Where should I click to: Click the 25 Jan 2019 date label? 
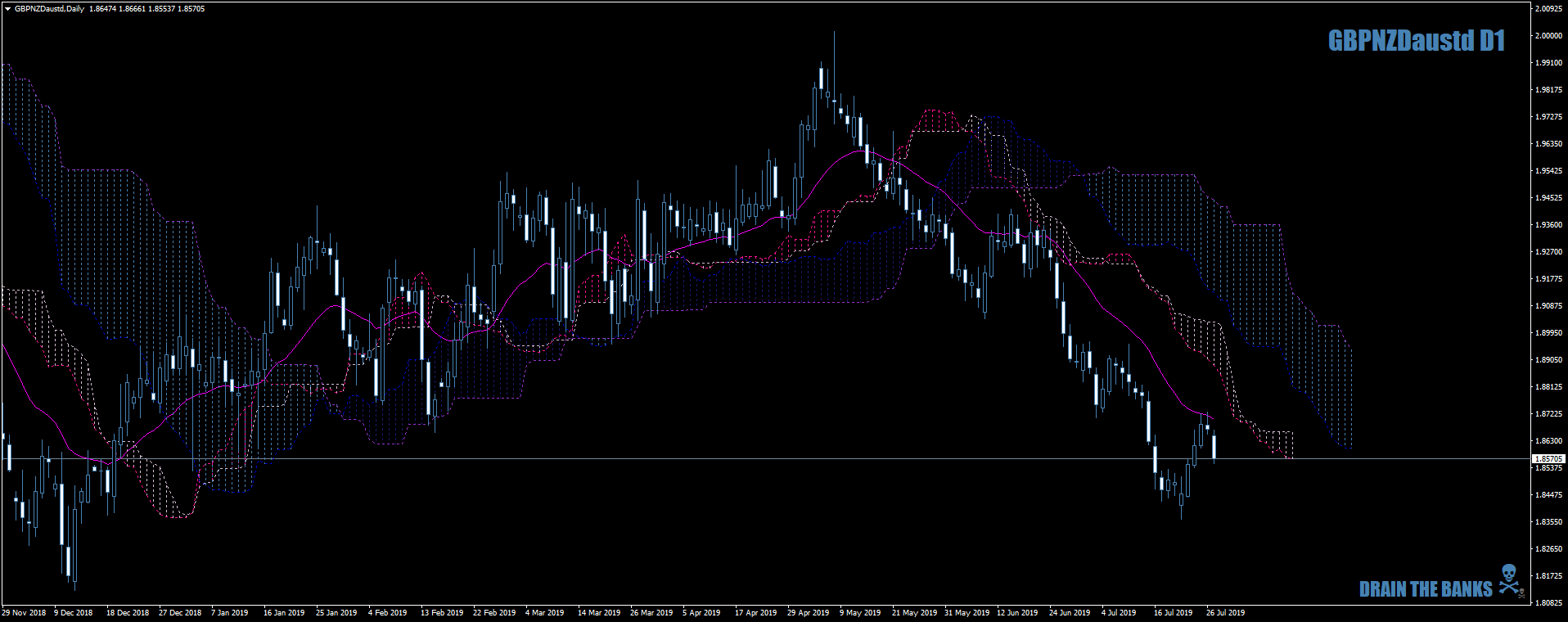click(x=336, y=613)
